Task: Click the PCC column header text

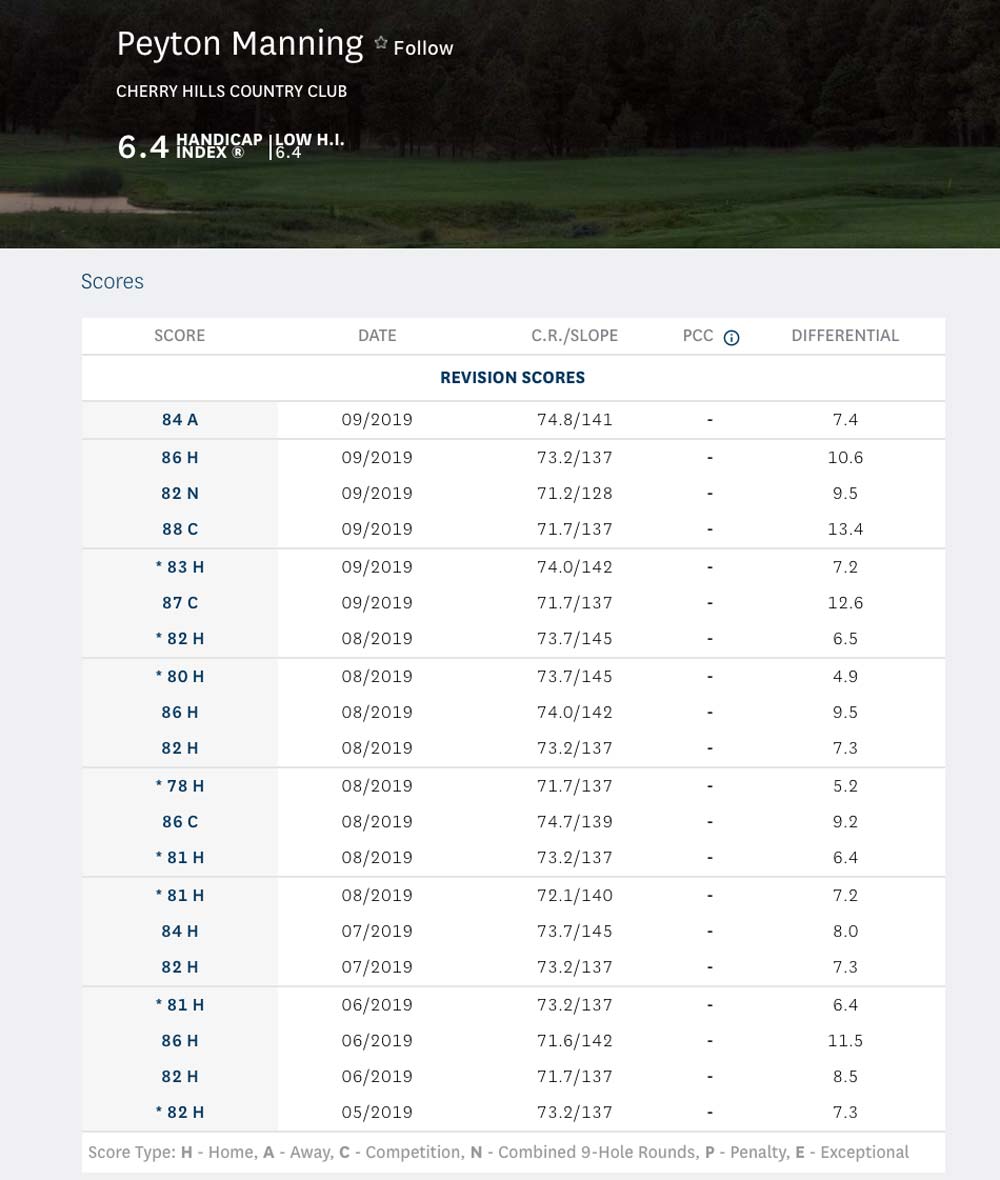Action: pos(698,336)
